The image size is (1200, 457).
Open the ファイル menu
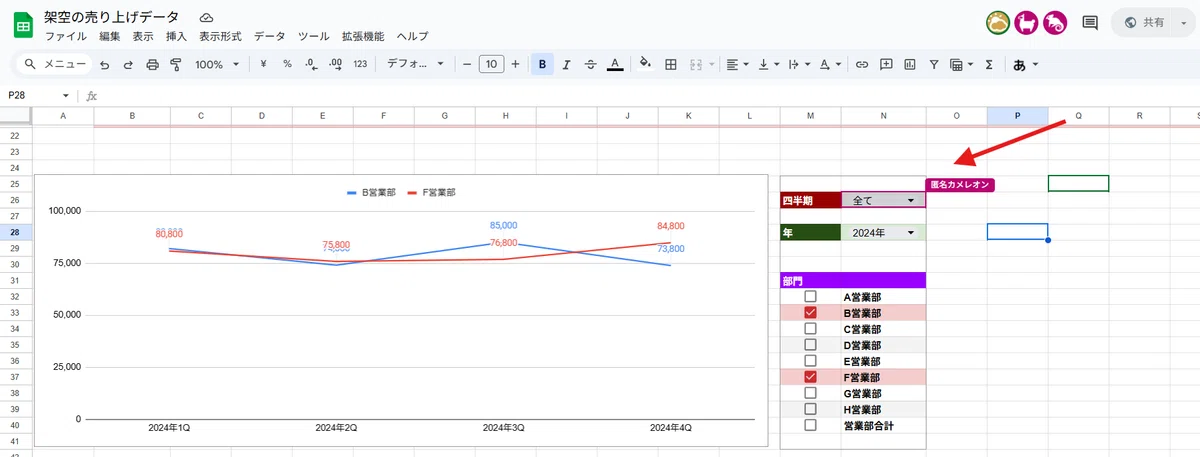tap(66, 36)
